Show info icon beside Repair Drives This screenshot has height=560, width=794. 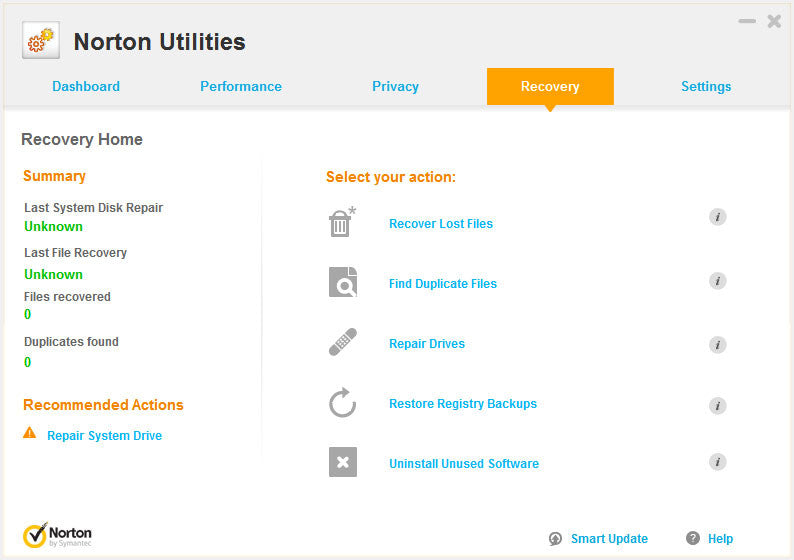(x=717, y=345)
